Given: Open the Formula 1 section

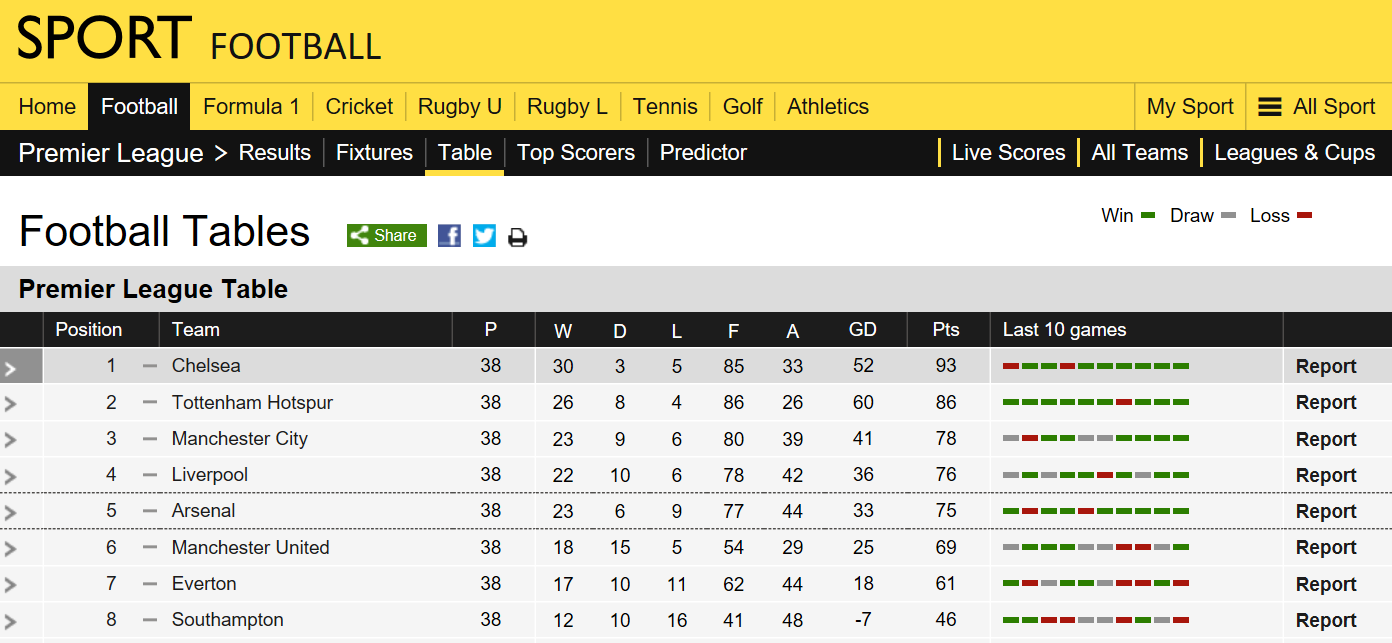Looking at the screenshot, I should click(x=251, y=107).
